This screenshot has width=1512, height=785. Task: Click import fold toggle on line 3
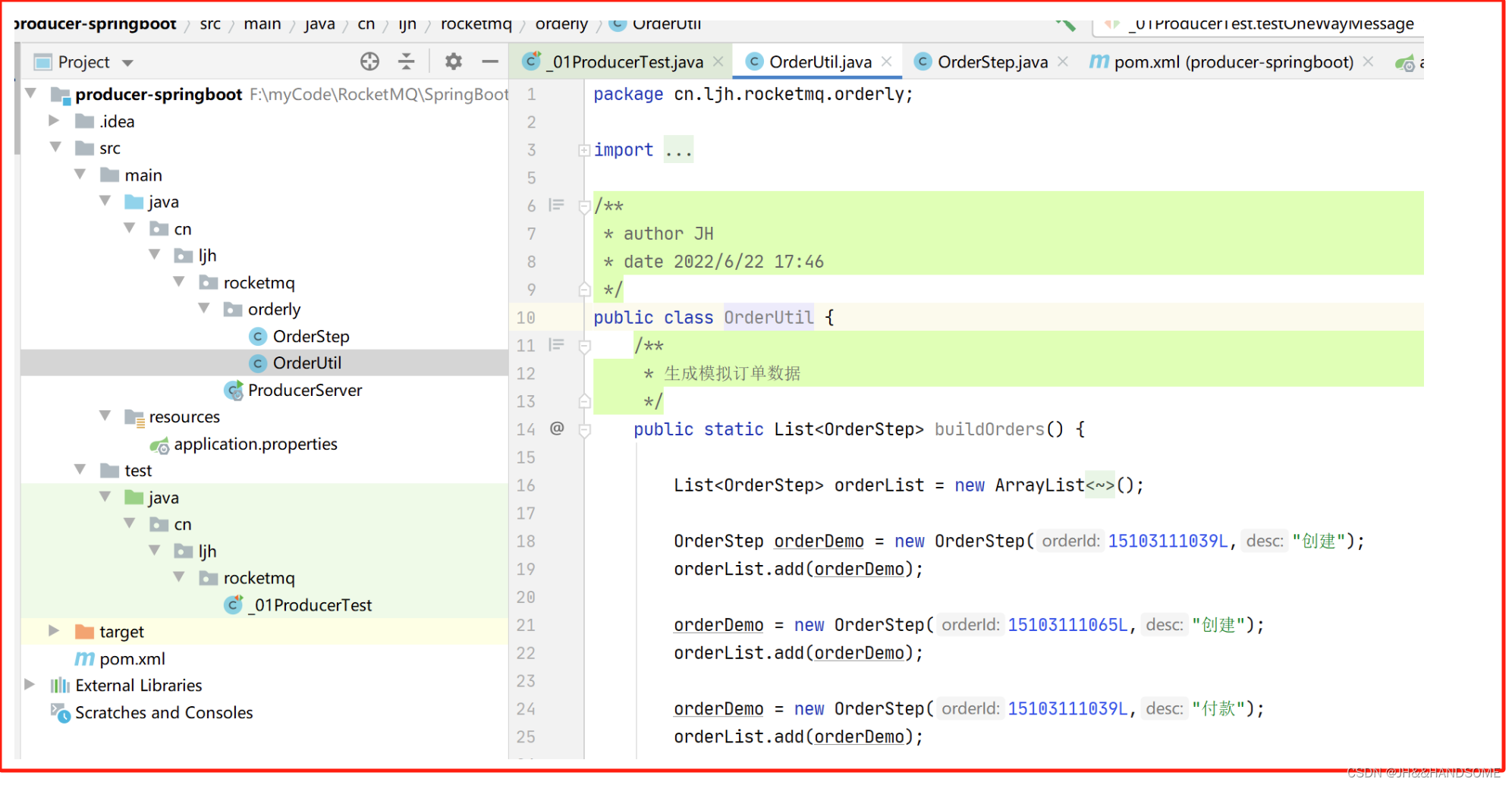click(x=584, y=150)
